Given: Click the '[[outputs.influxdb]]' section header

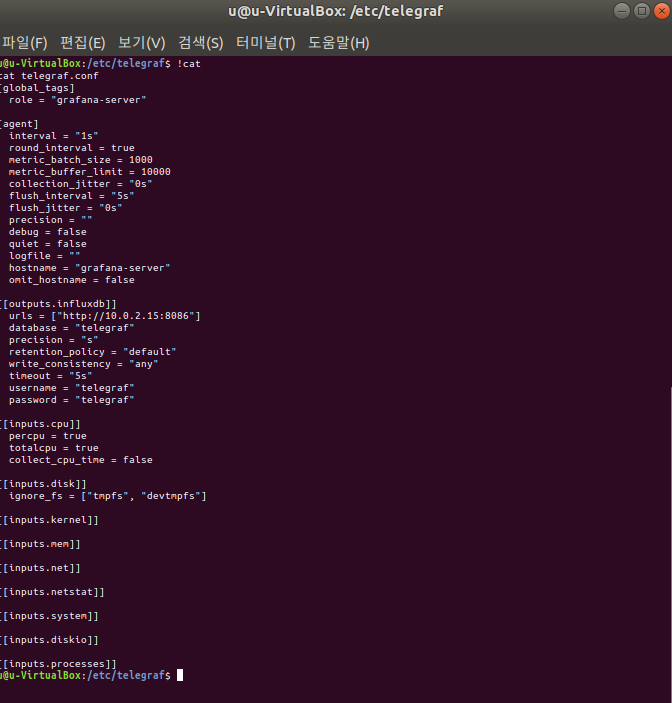Looking at the screenshot, I should tap(58, 304).
